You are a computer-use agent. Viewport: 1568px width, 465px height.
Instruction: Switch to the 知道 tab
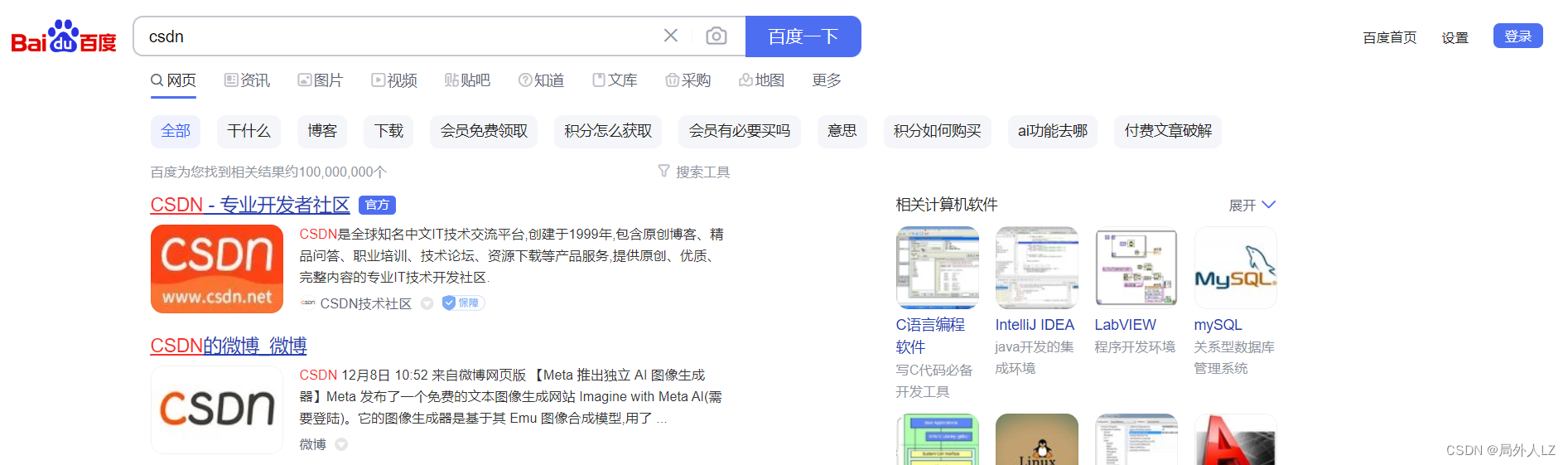tap(542, 80)
